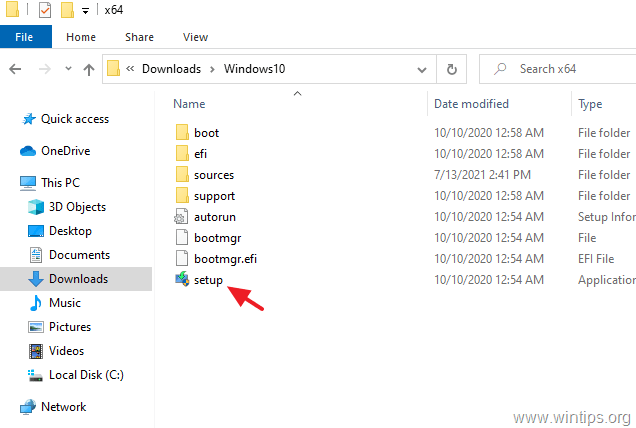The image size is (636, 428).
Task: Refresh the folder view
Action: click(x=451, y=69)
